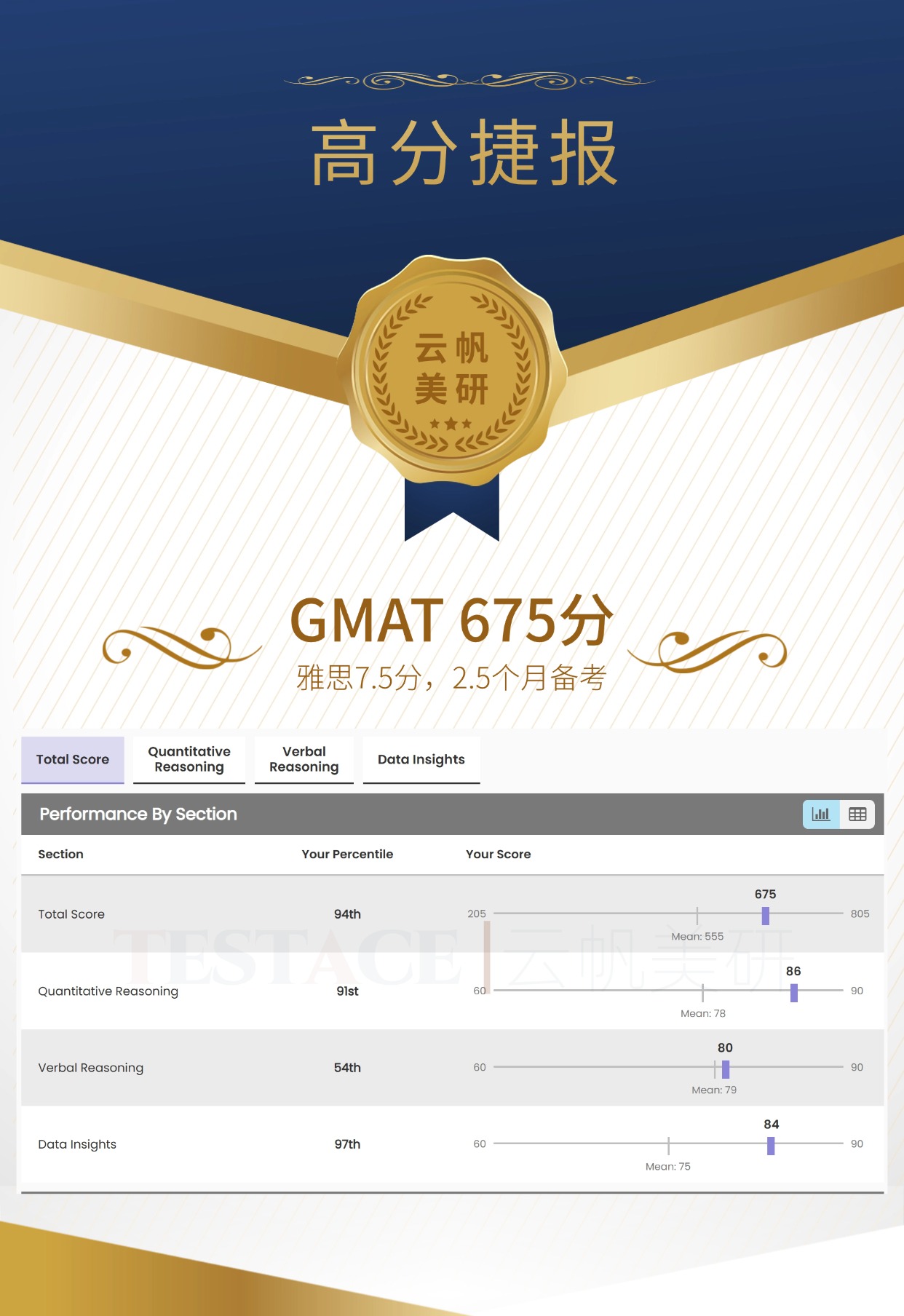The image size is (904, 1316).
Task: Click the 805 maximum score label
Action: click(x=860, y=913)
